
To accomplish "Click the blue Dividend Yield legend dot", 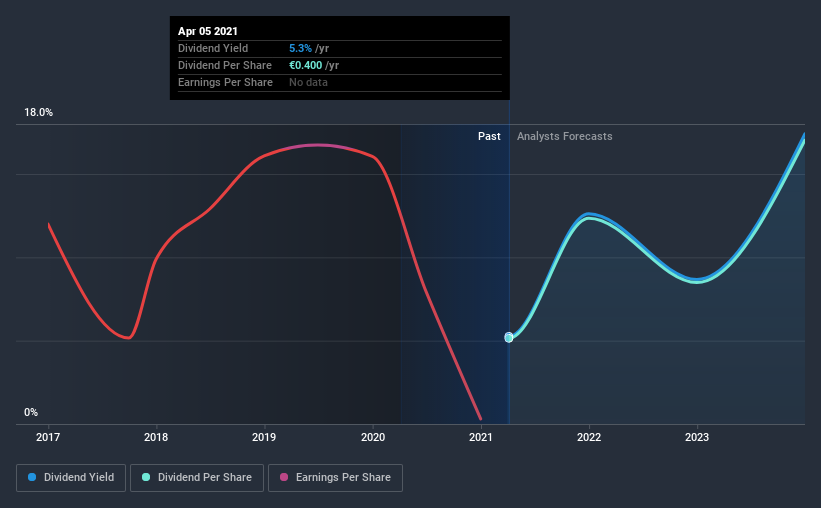I will pos(32,477).
